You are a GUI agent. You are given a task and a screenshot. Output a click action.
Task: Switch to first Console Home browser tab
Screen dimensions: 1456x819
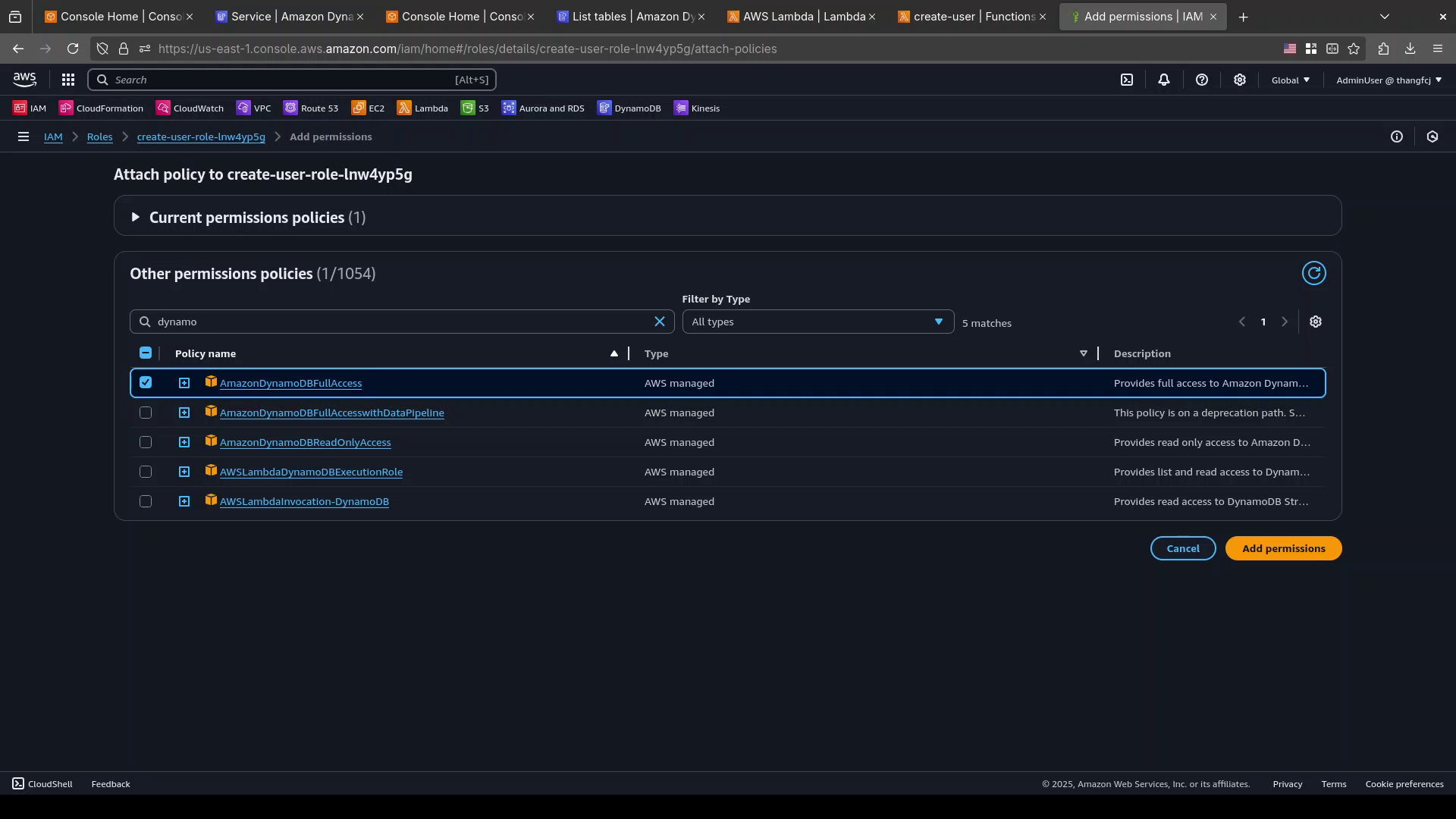click(118, 17)
